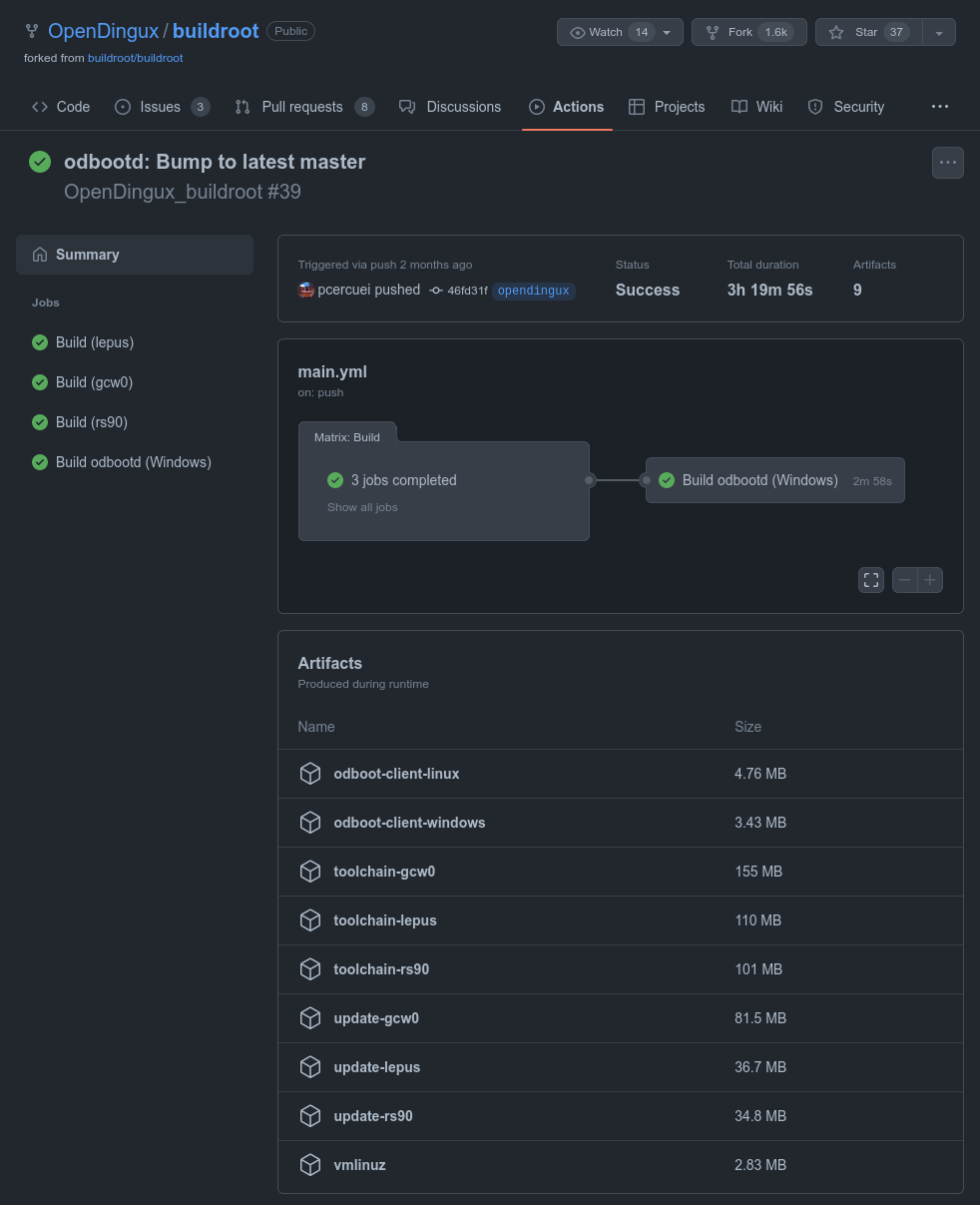The height and width of the screenshot is (1205, 980).
Task: Click the Actions tab play icon
Action: [x=536, y=107]
